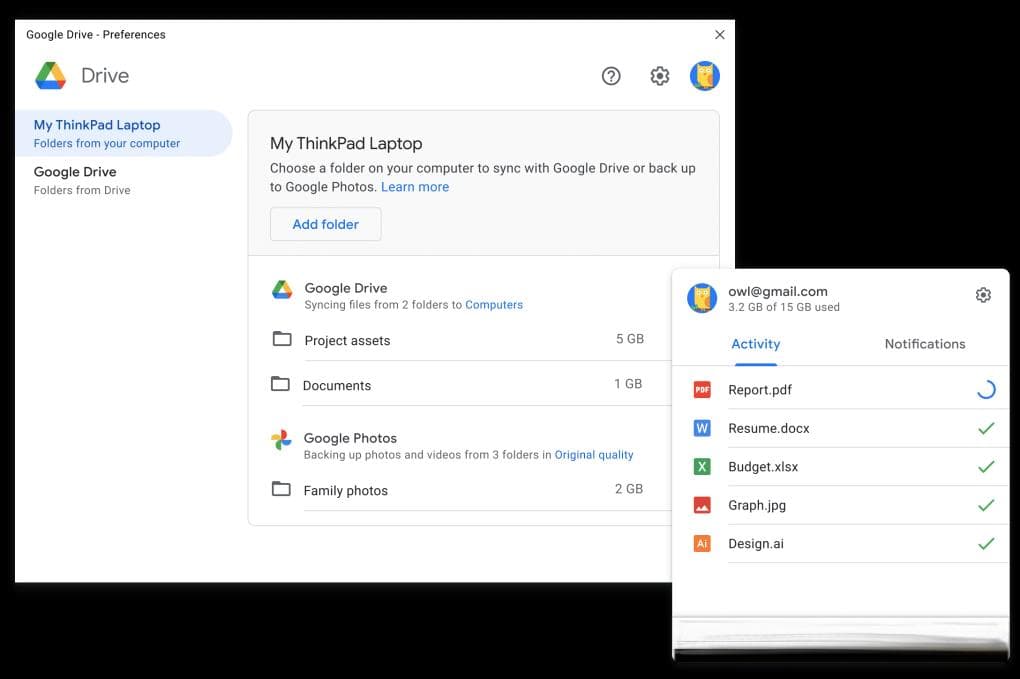Viewport: 1020px width, 679px height.
Task: Click the Google Photos pinwheel icon
Action: (281, 440)
